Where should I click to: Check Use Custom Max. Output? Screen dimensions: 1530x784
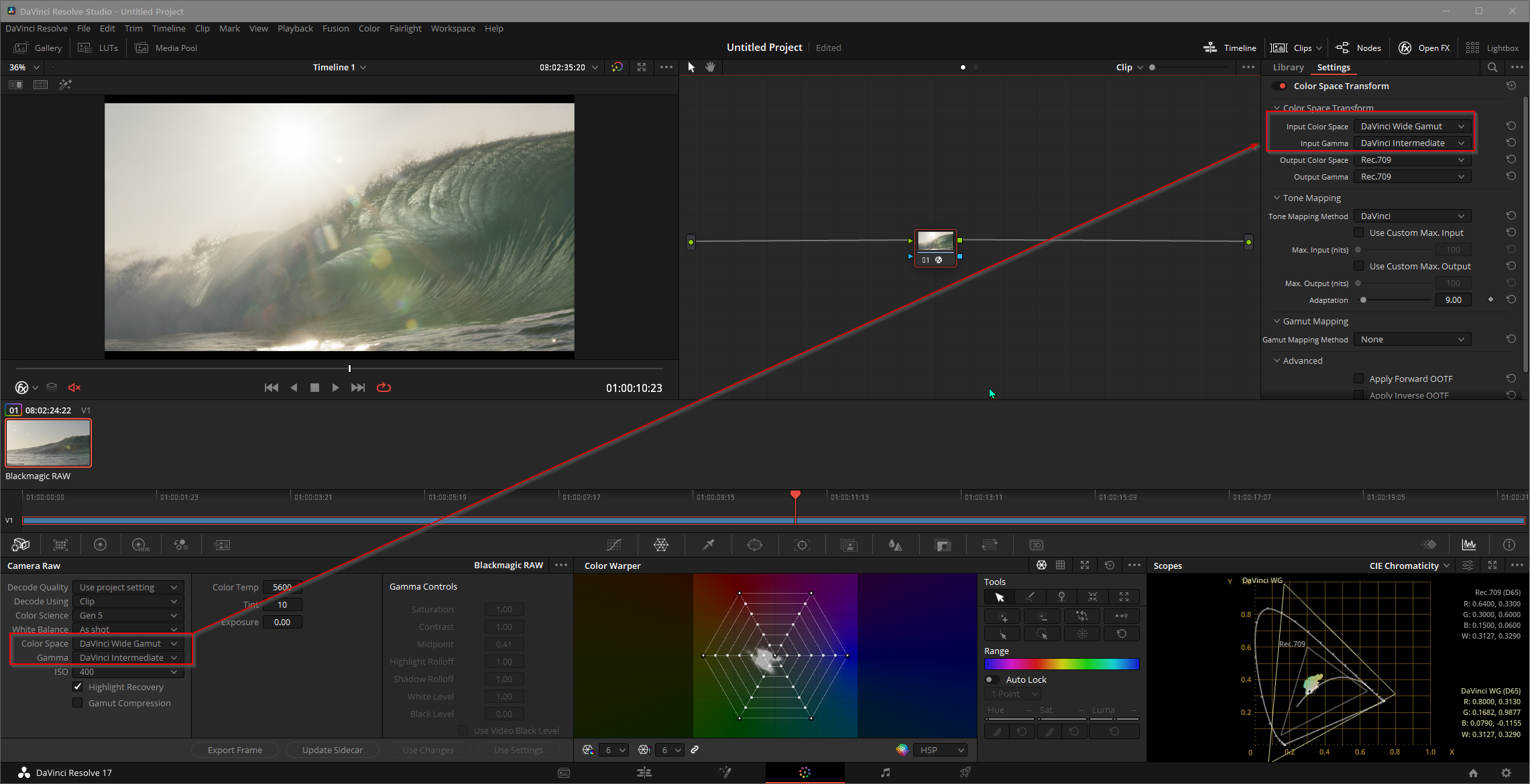pos(1358,266)
